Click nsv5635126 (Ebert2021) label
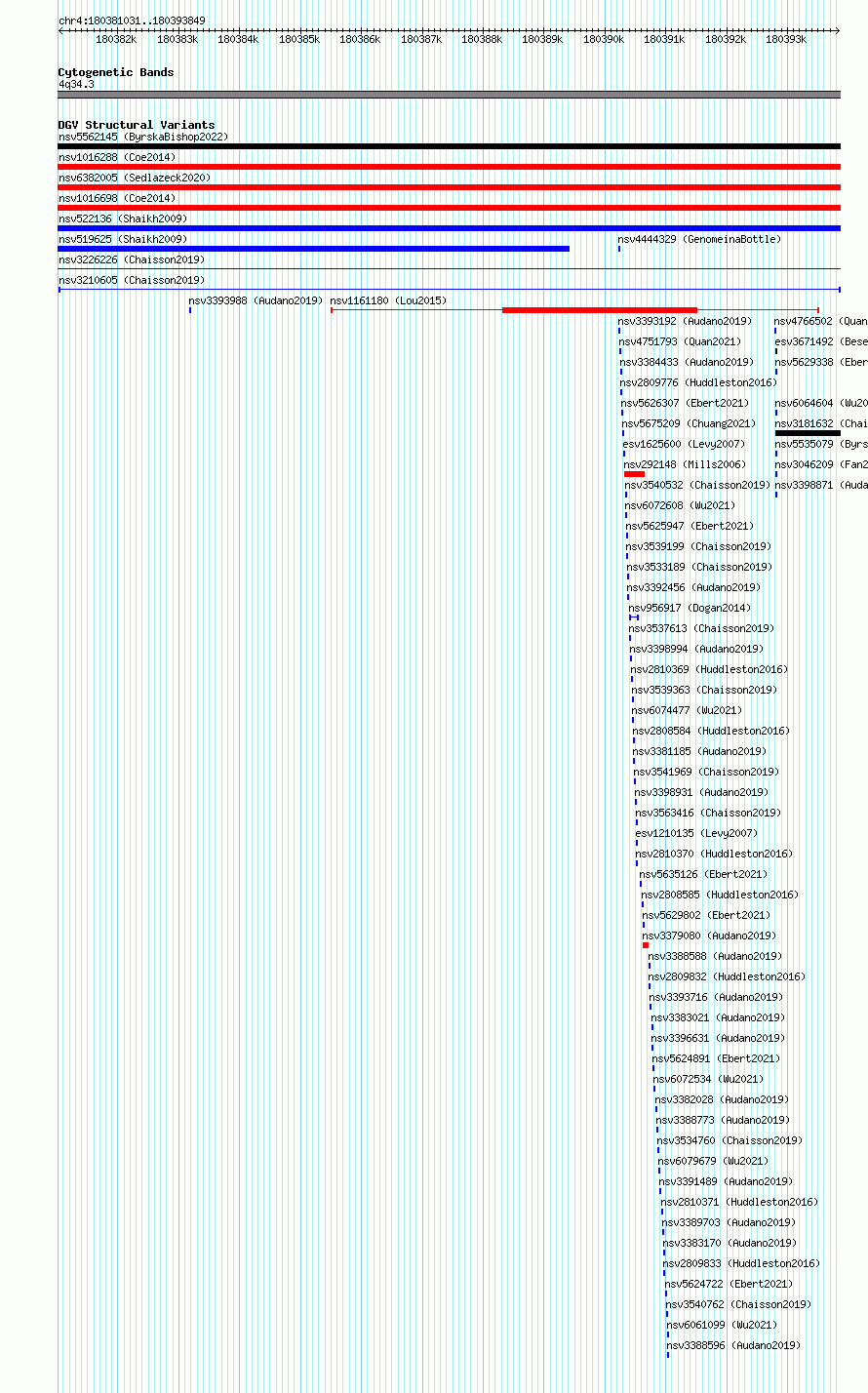This screenshot has width=868, height=1393. [704, 875]
